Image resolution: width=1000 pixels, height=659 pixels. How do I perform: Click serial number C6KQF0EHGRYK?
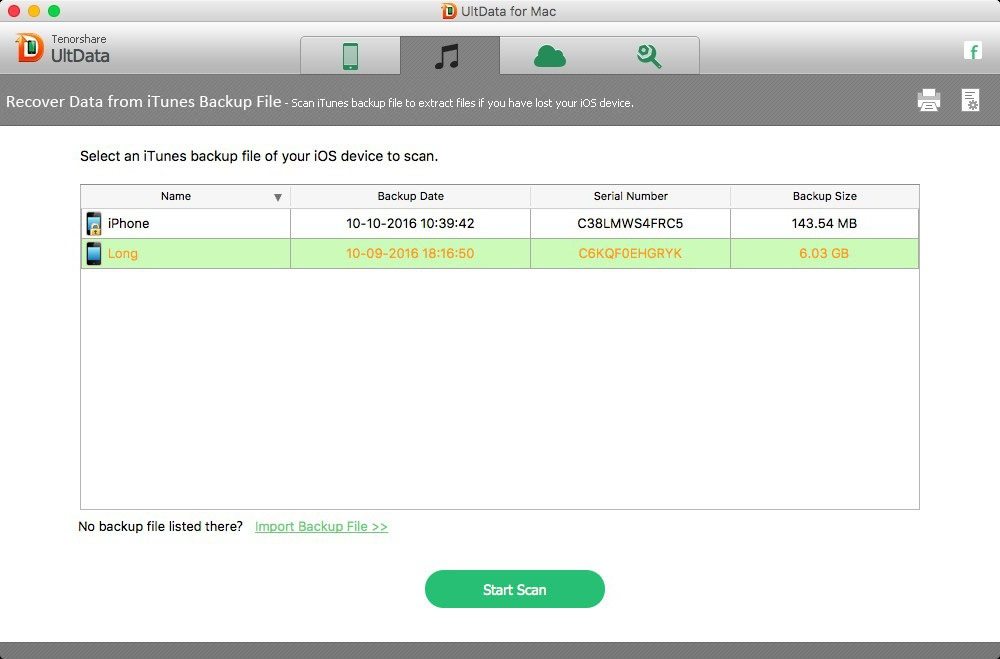click(x=630, y=253)
